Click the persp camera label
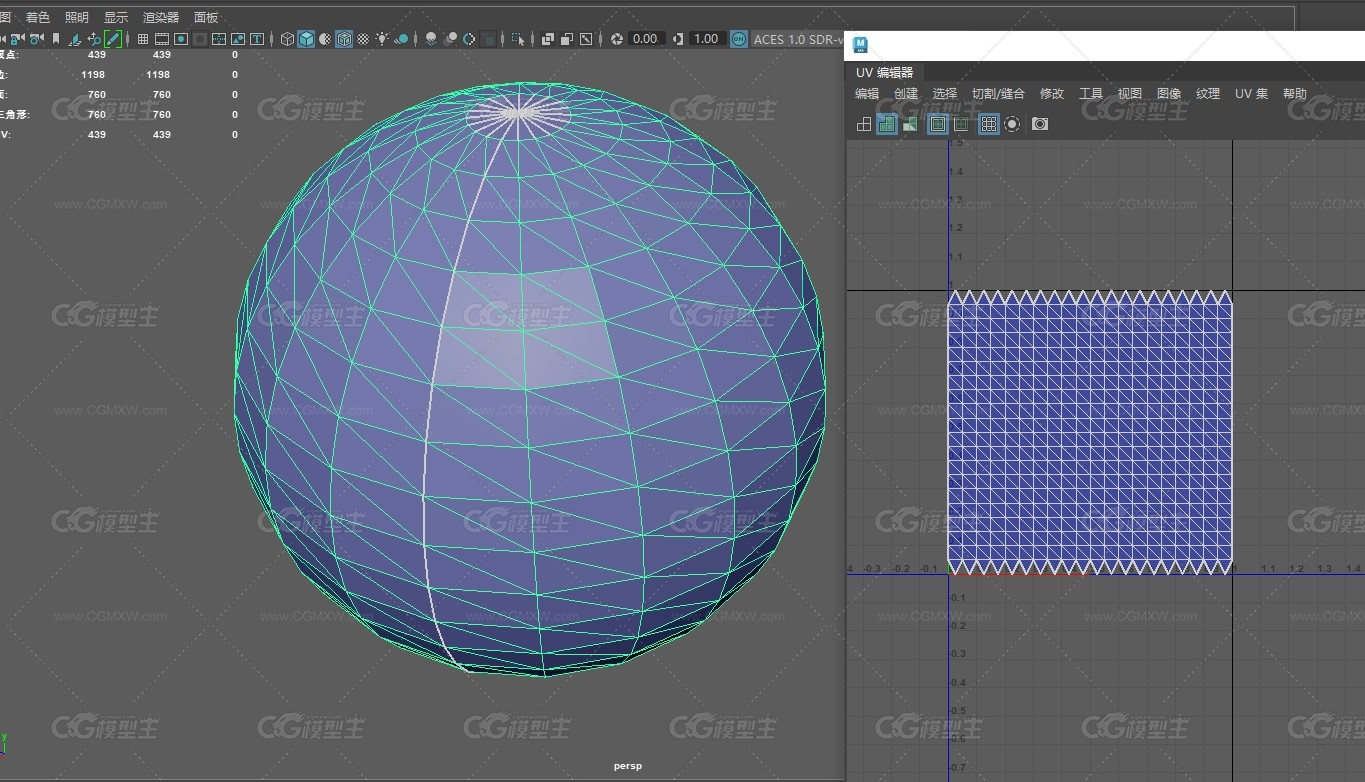The height and width of the screenshot is (782, 1365). click(628, 766)
